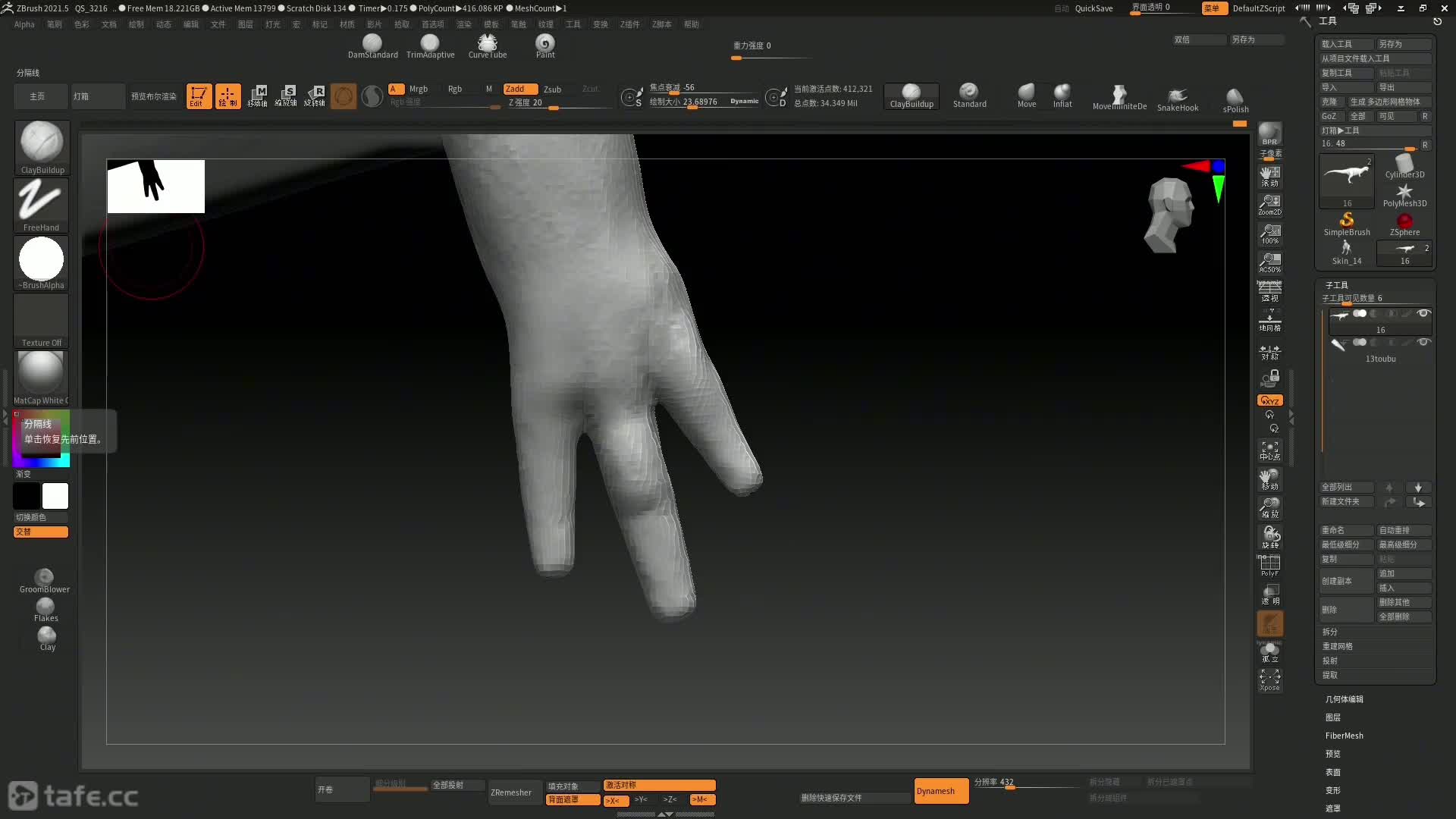Screen dimensions: 1456x819
Task: Expand the 预览 section
Action: click(x=1333, y=754)
